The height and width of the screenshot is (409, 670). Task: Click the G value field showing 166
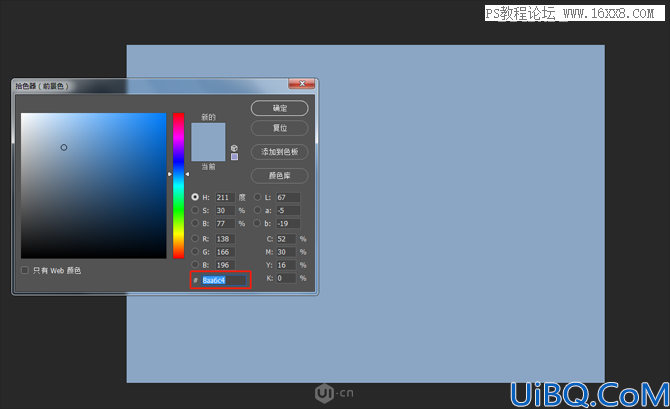(225, 252)
